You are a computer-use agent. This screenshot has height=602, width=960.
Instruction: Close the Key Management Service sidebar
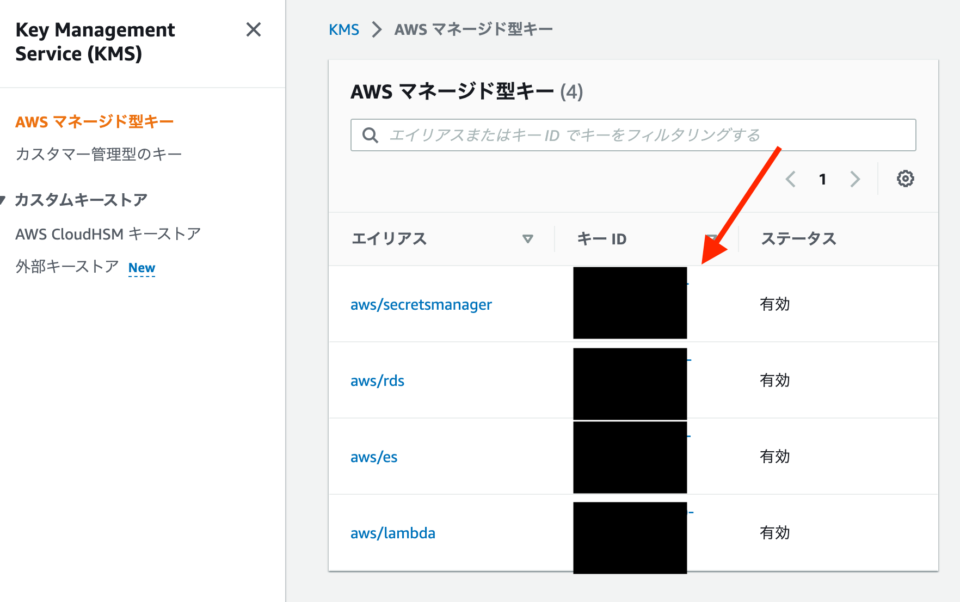pyautogui.click(x=253, y=30)
